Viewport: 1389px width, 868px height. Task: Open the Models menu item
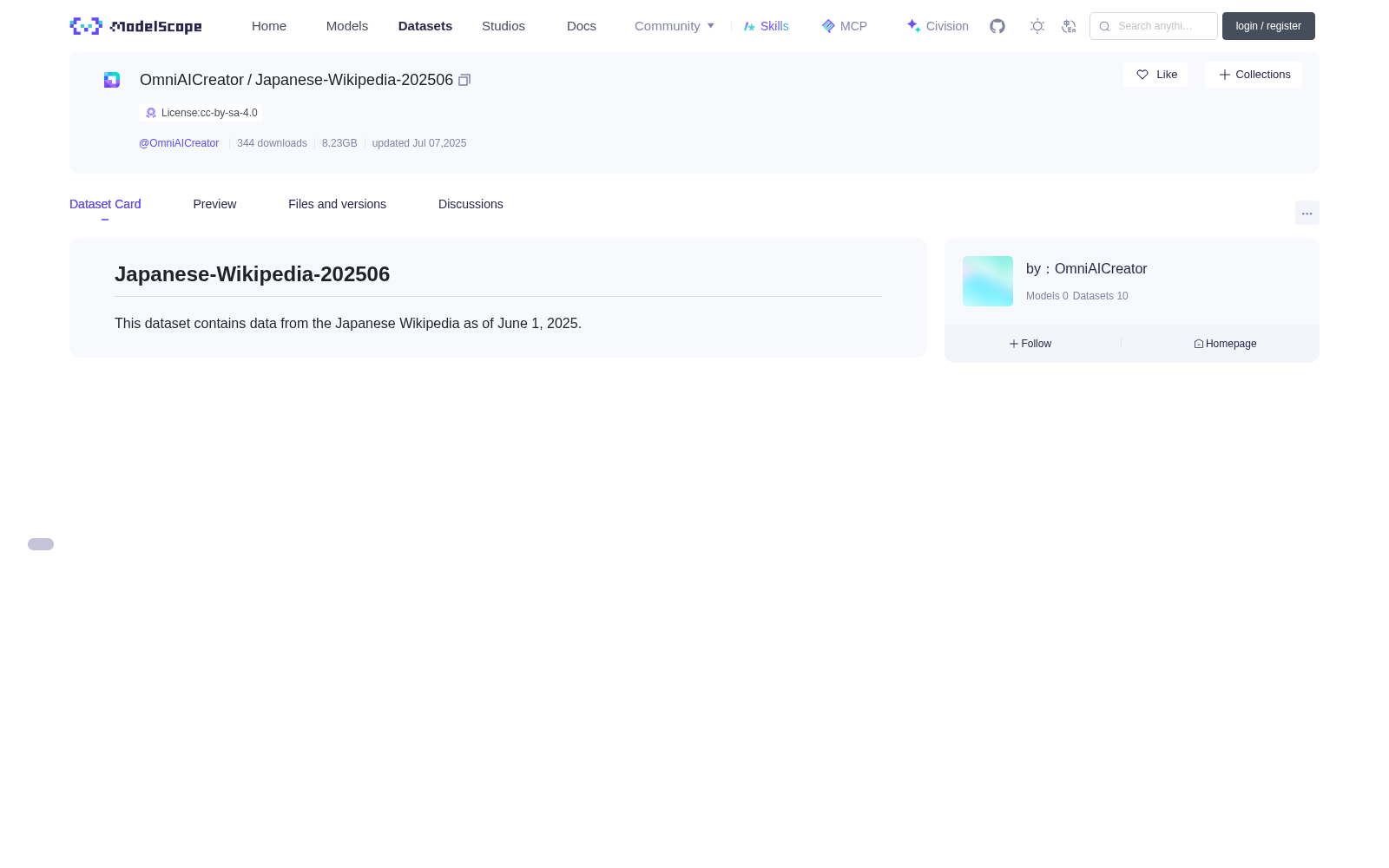tap(347, 26)
